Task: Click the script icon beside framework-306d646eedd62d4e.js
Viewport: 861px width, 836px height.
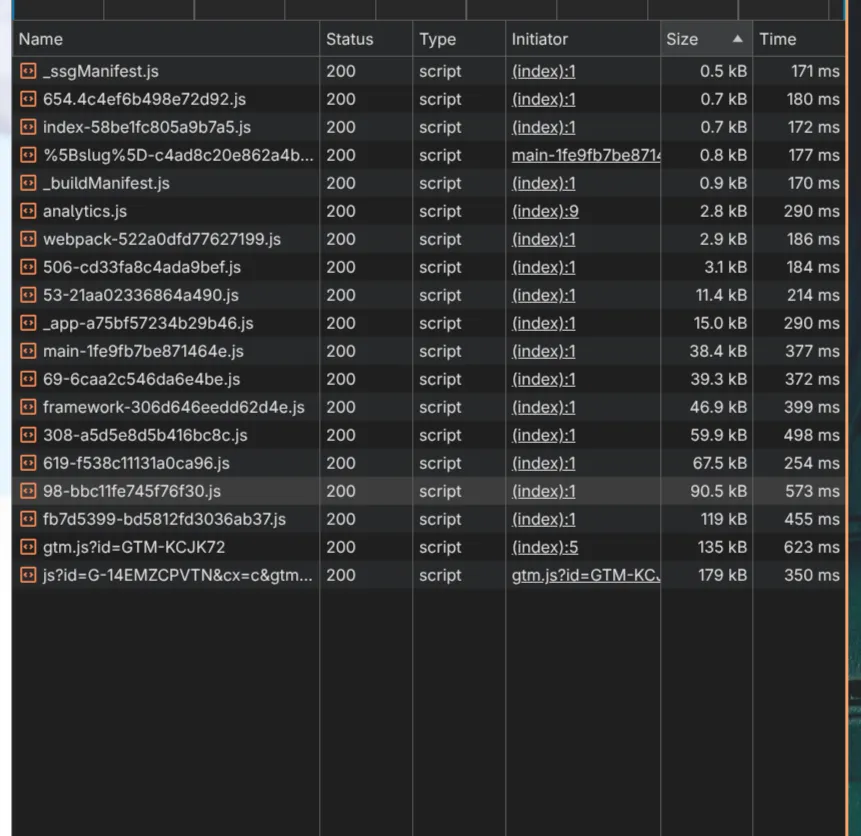Action: tap(28, 407)
